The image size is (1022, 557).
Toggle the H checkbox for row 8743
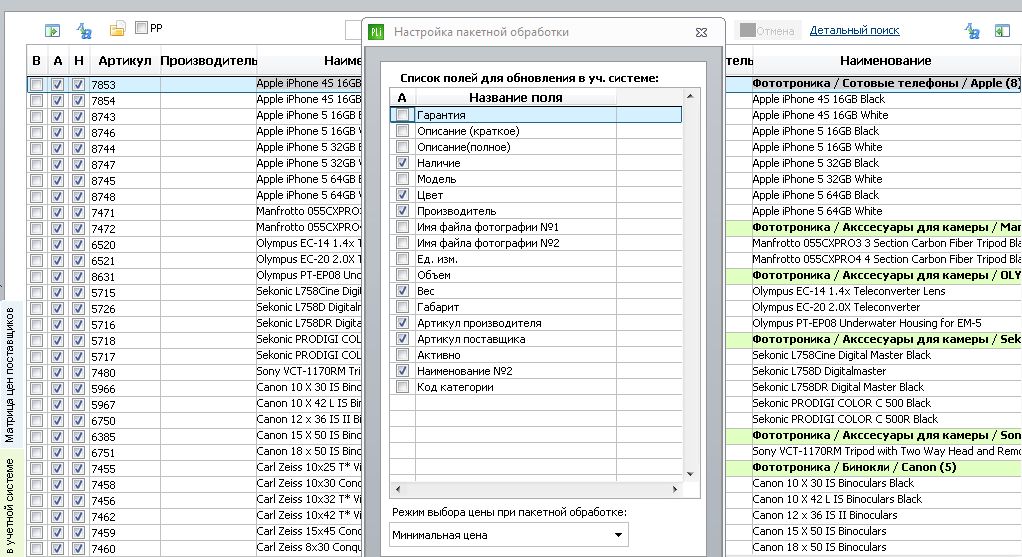click(78, 117)
